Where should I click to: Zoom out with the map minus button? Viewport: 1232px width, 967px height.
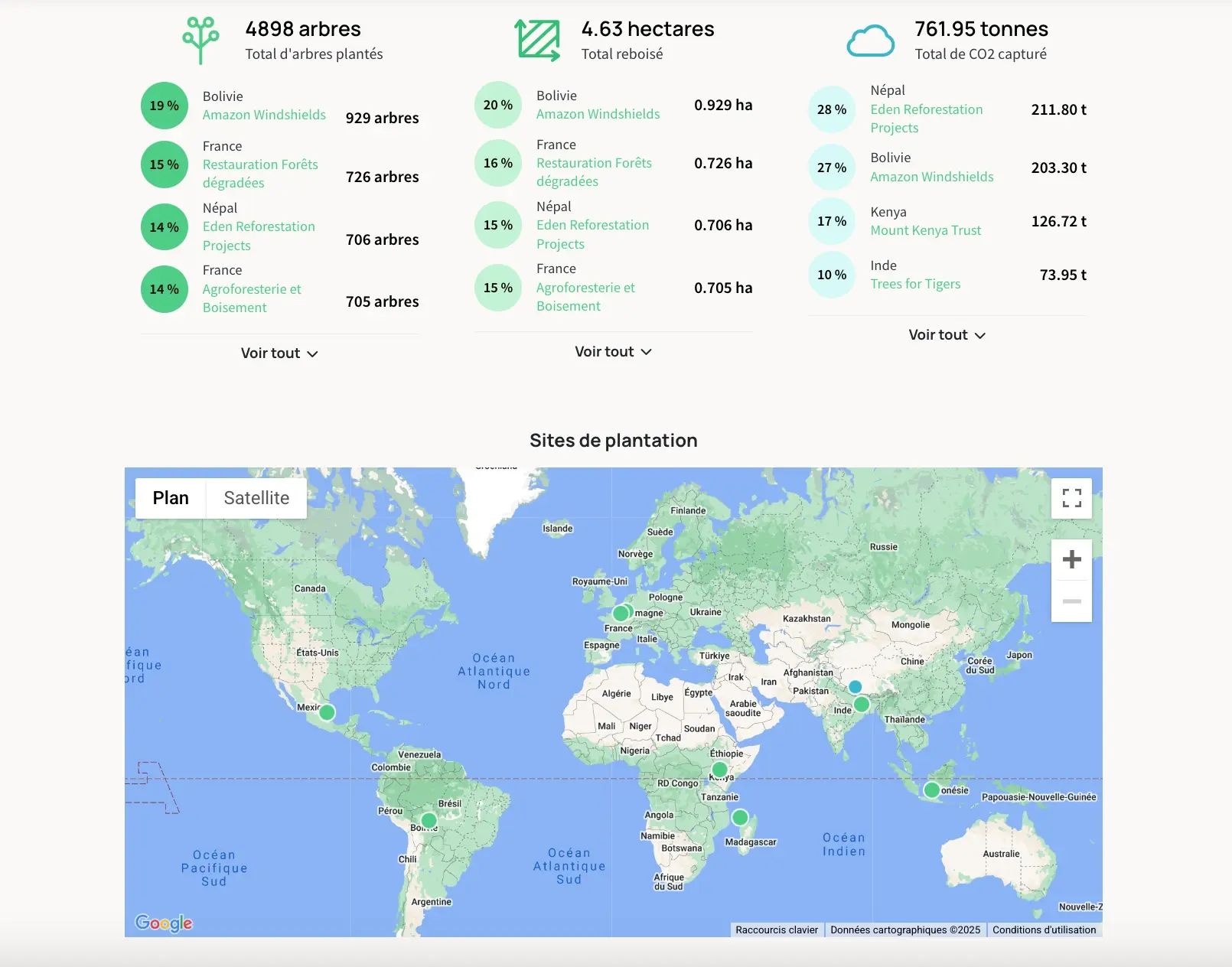click(1071, 601)
